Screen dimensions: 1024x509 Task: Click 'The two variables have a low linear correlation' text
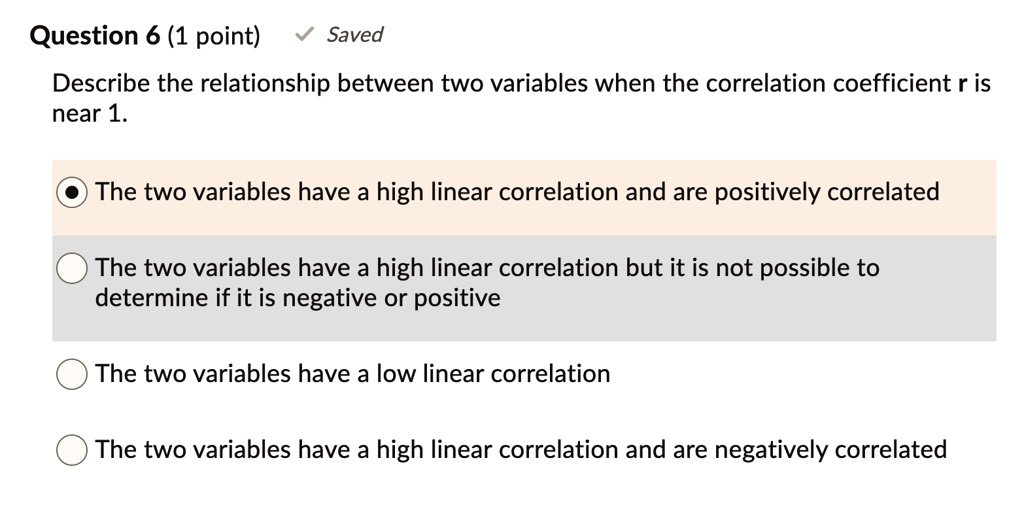[x=353, y=374]
